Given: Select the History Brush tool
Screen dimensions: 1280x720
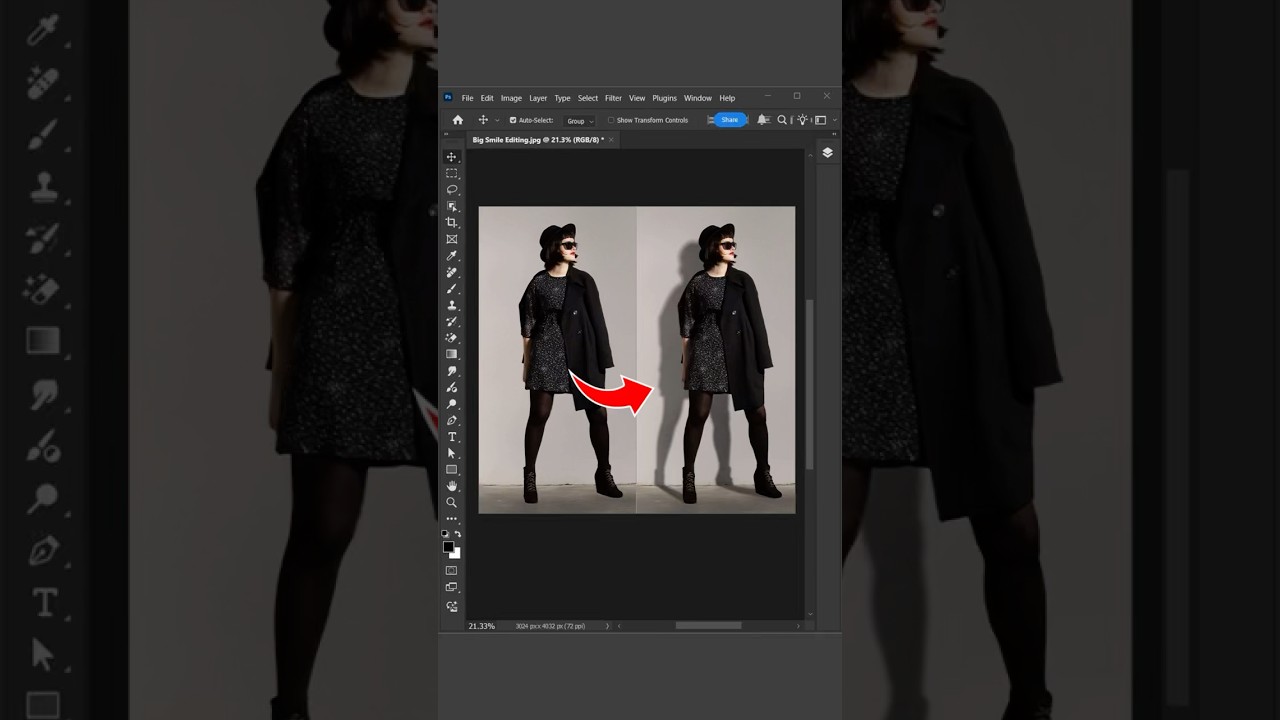Looking at the screenshot, I should (451, 321).
